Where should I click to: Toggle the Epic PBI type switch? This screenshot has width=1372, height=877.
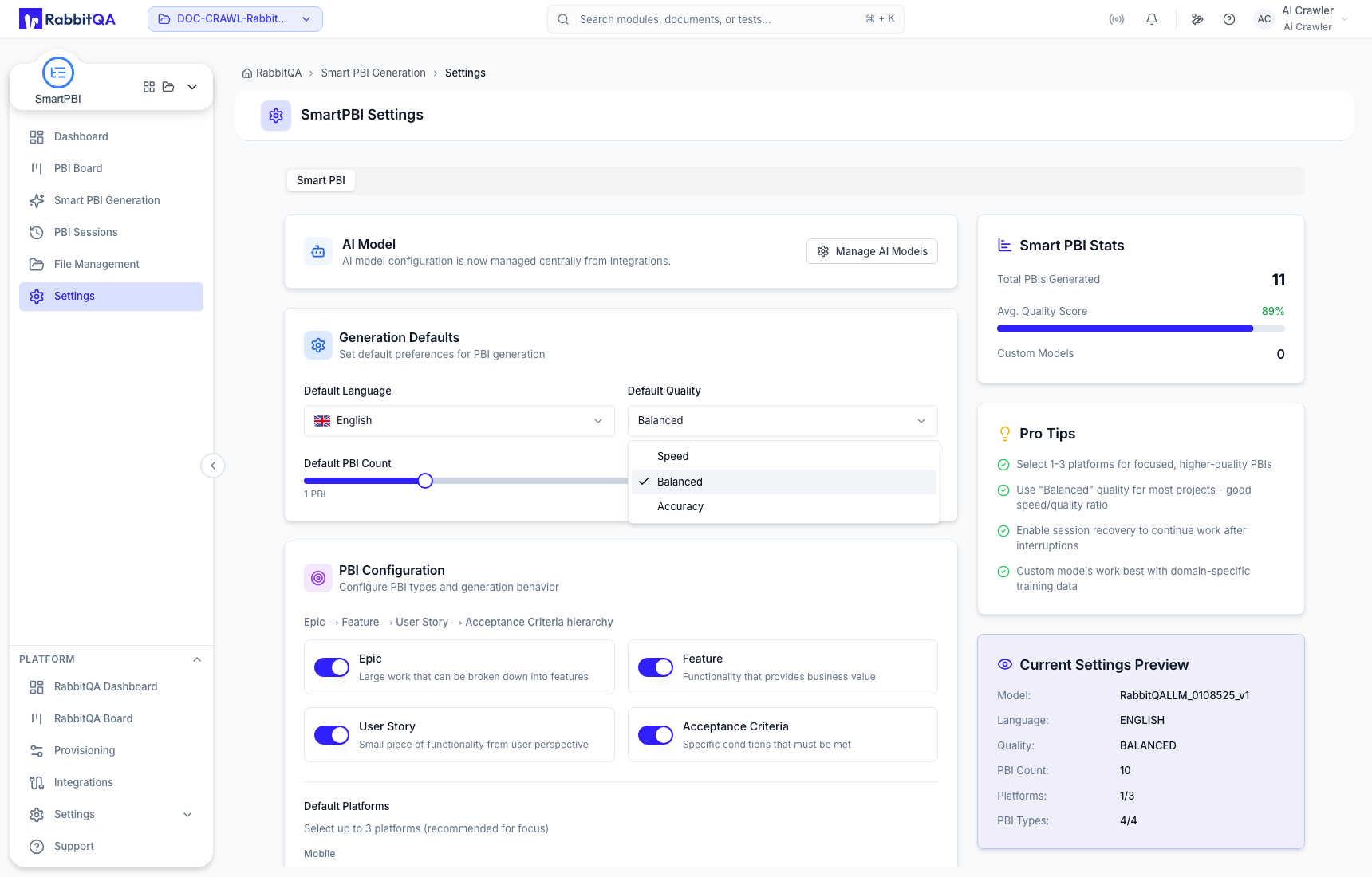(x=332, y=667)
